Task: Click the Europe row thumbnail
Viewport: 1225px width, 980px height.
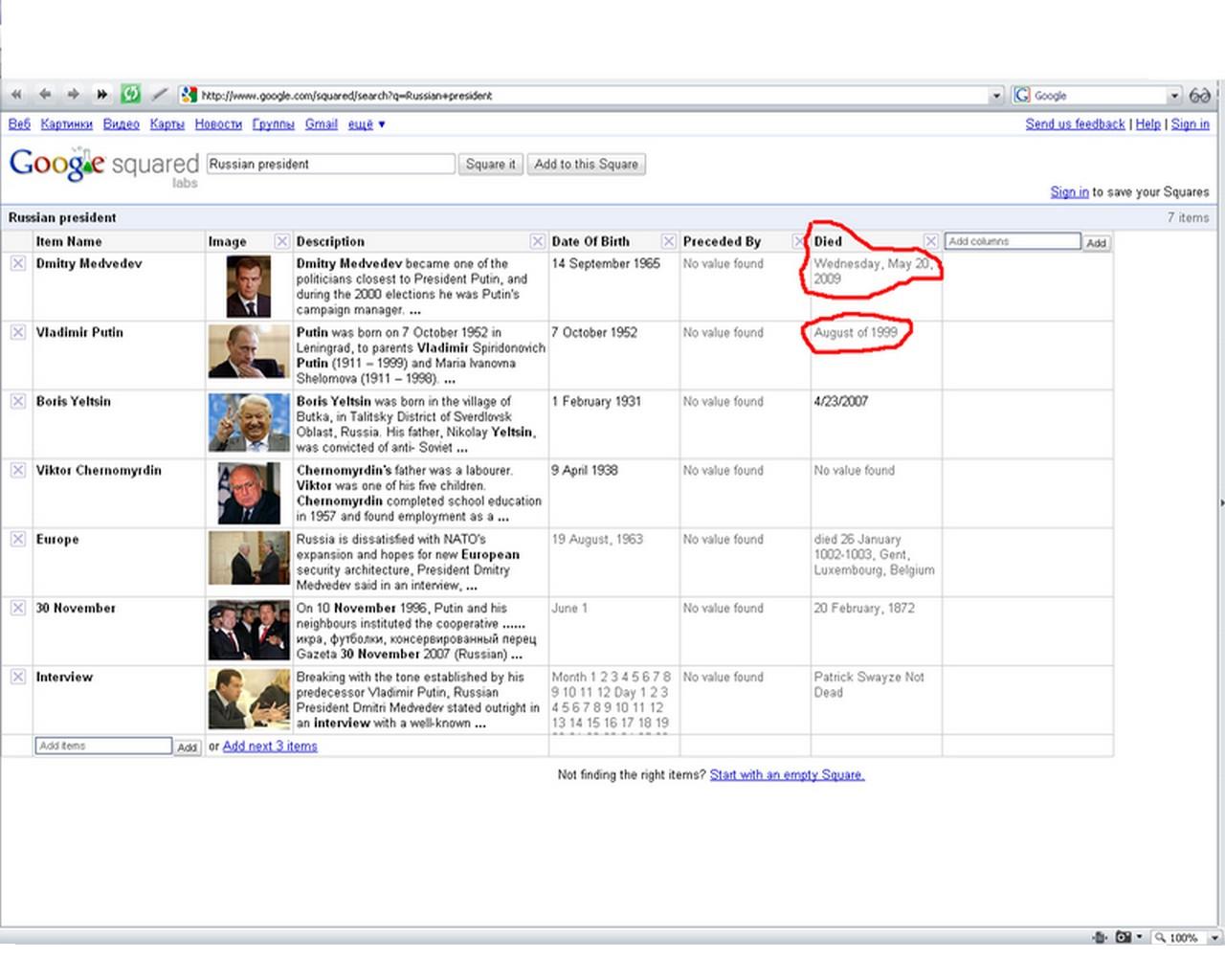Action: click(249, 558)
